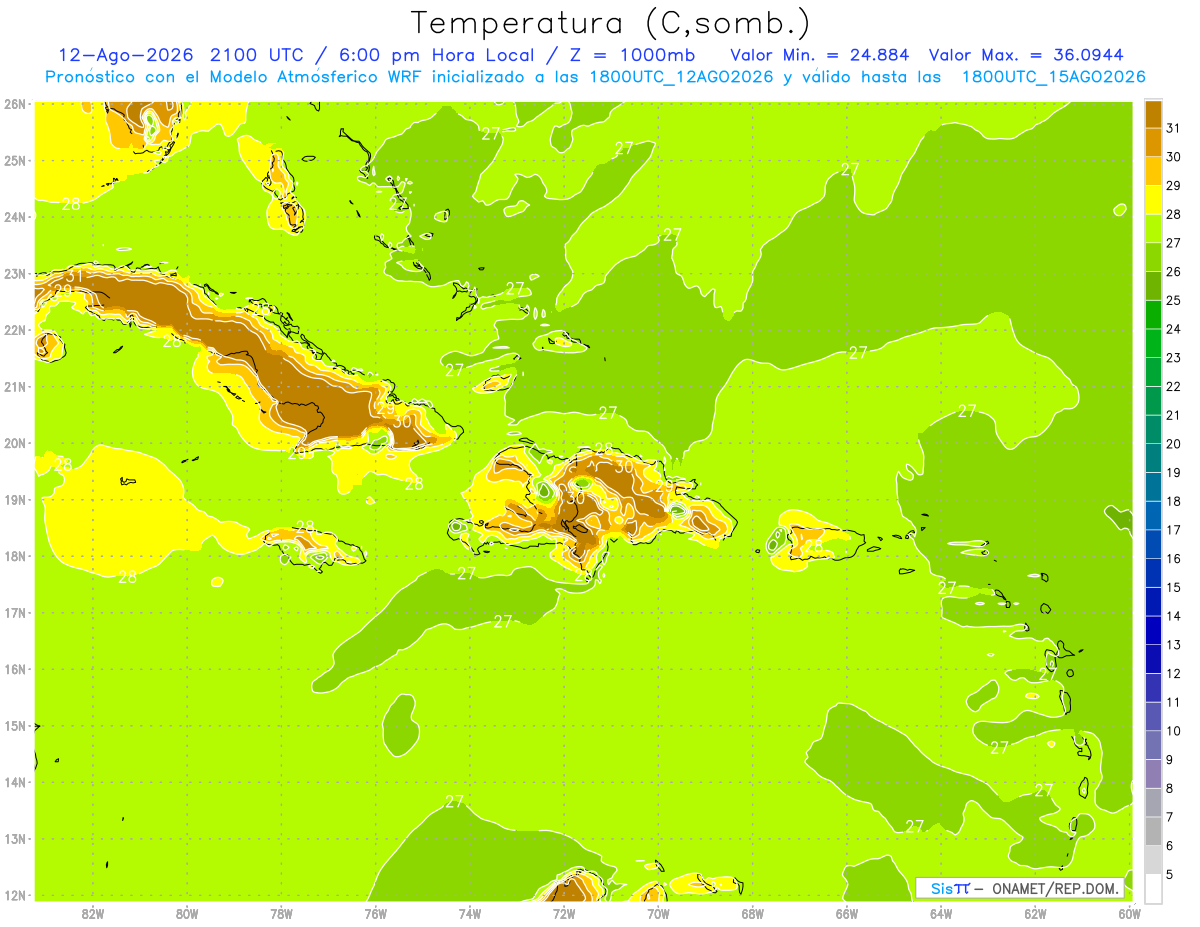Screen dimensions: 1200x927
Task: Click the 68W longitude axis label
Action: (x=753, y=913)
